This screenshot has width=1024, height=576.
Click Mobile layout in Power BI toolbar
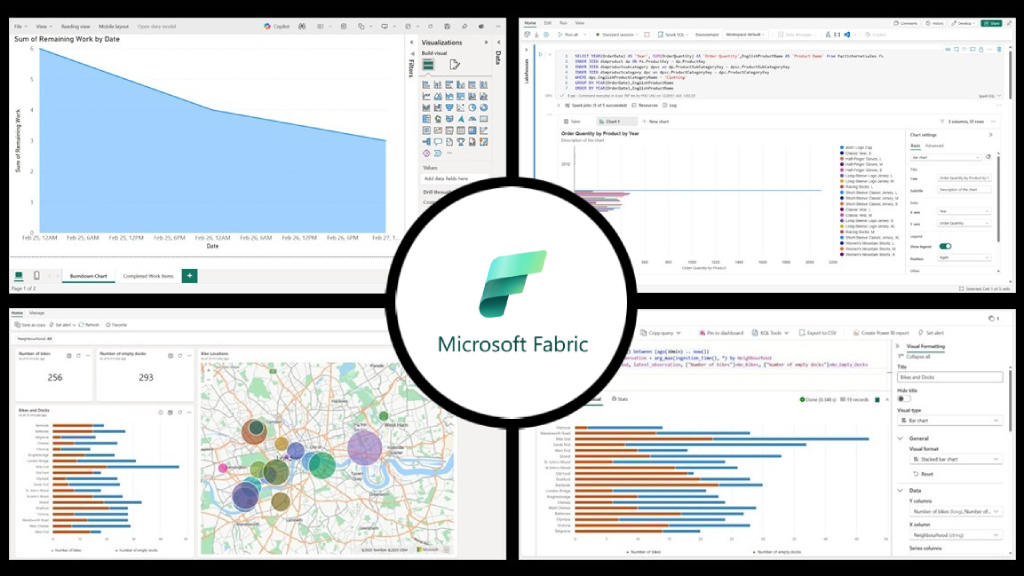[113, 27]
